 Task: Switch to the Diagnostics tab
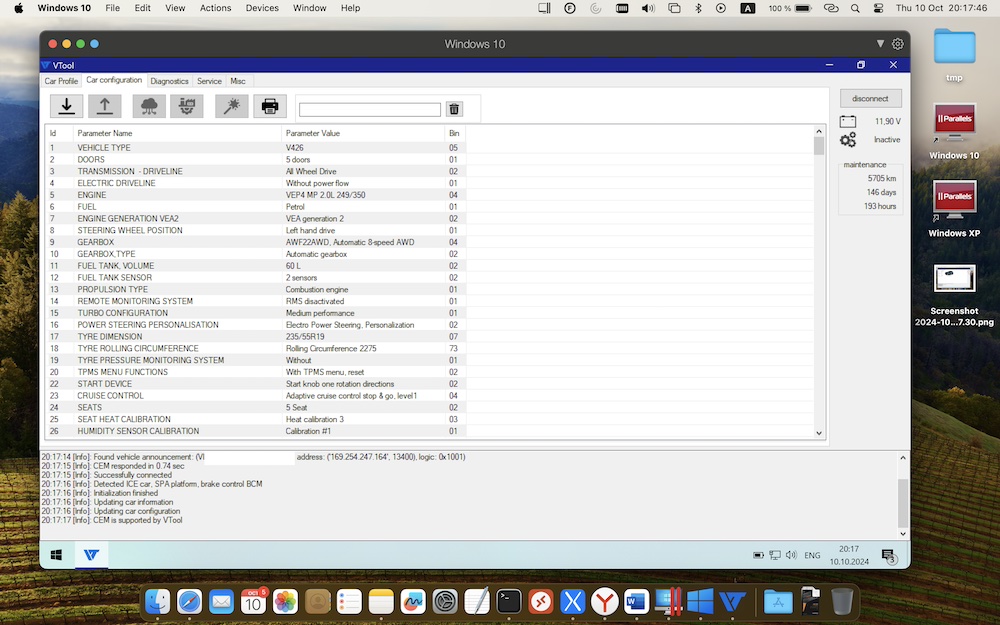coord(169,81)
